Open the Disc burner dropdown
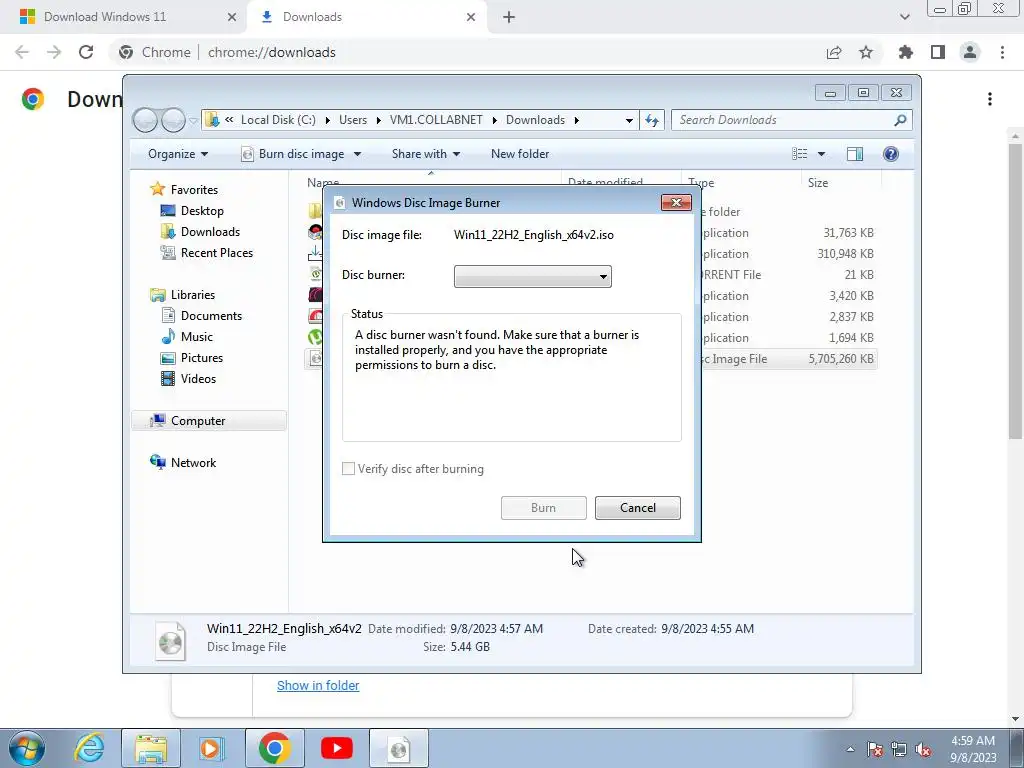The width and height of the screenshot is (1024, 768). (532, 276)
